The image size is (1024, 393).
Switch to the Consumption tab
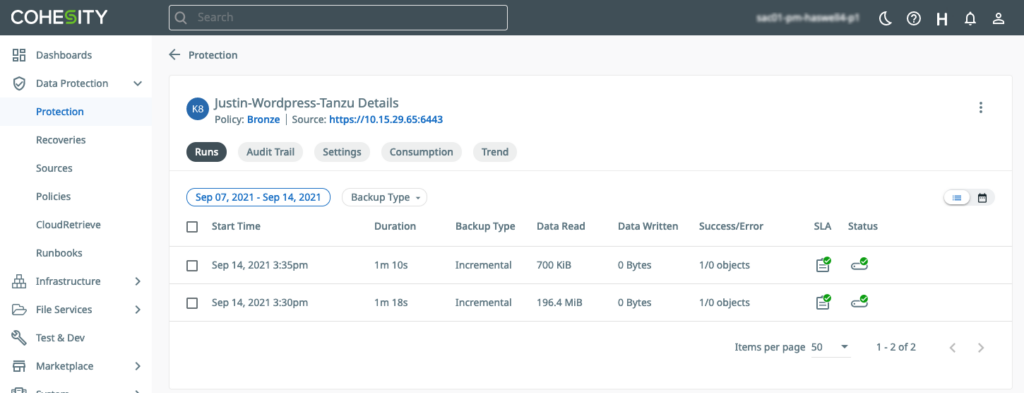421,152
